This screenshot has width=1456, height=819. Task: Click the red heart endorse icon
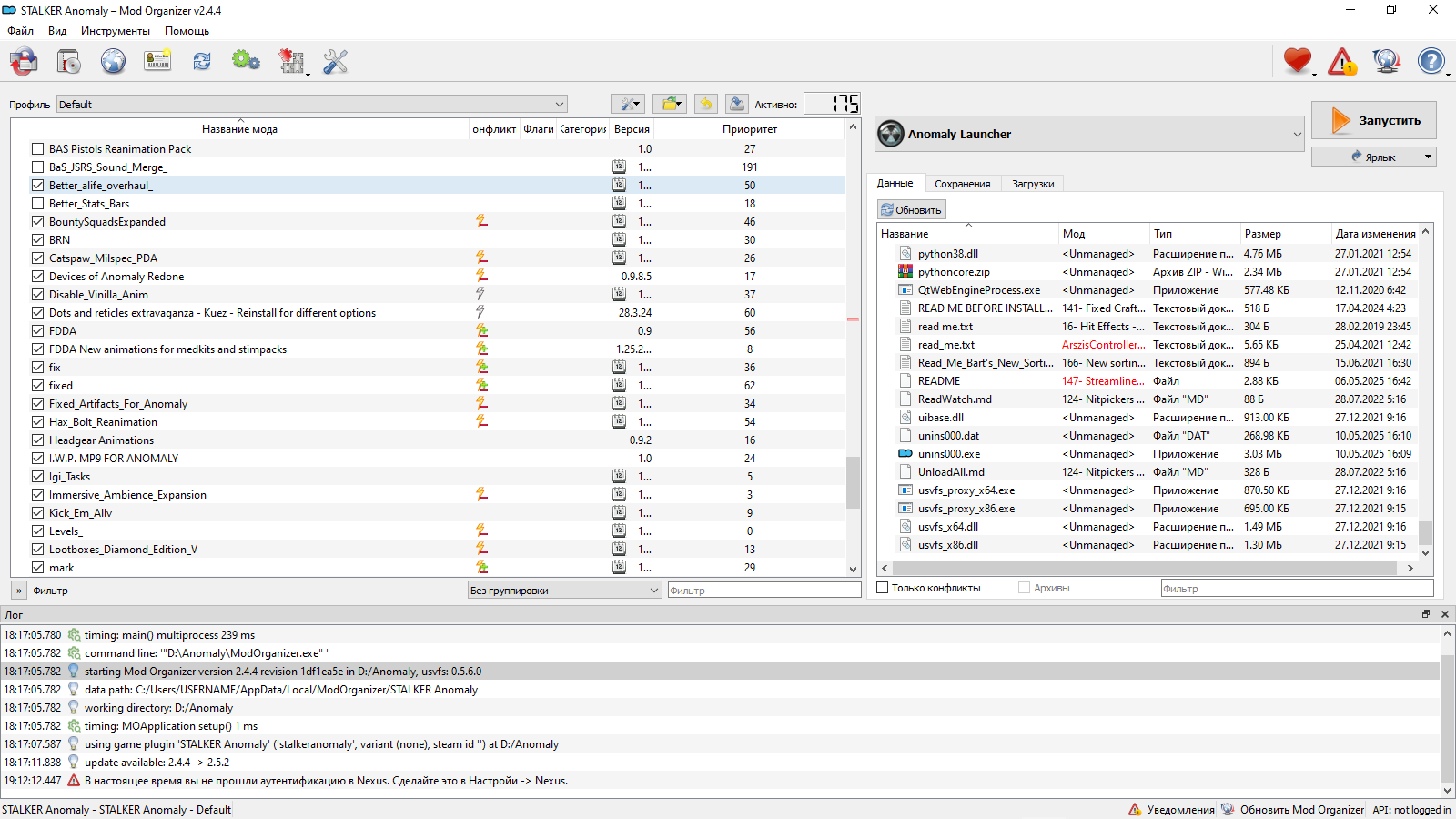point(1298,61)
